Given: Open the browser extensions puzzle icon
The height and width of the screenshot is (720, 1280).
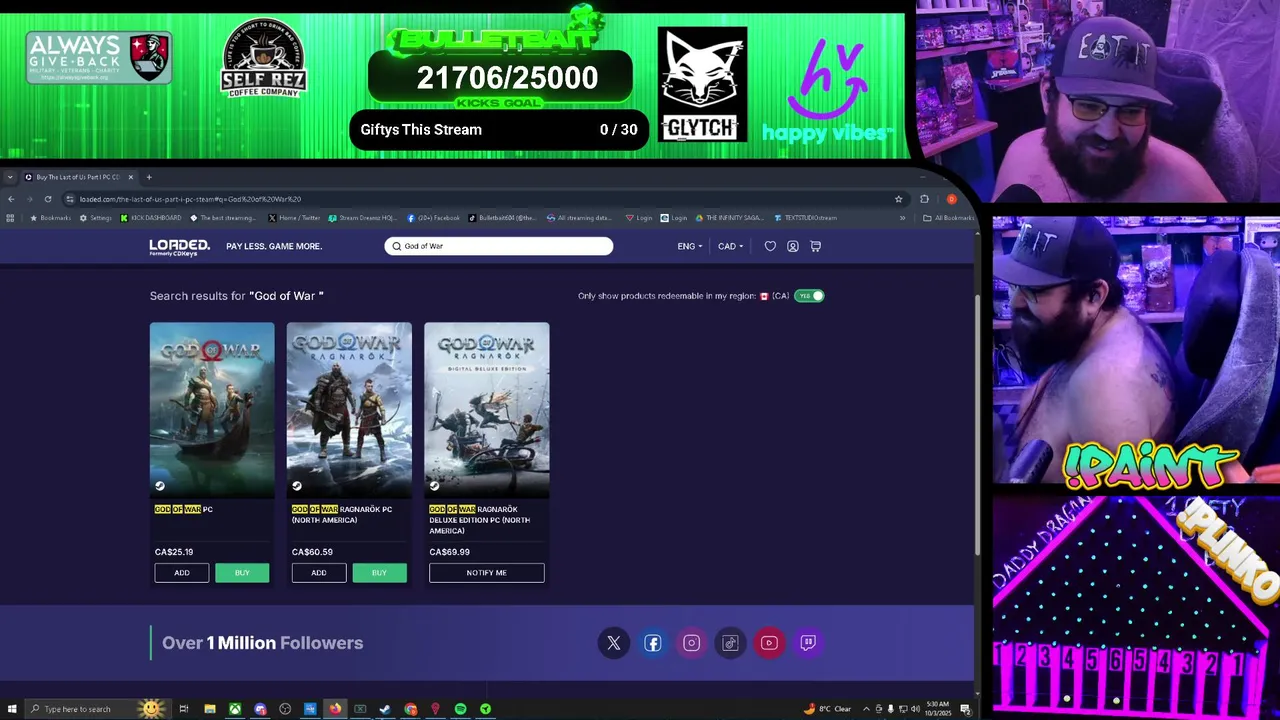Looking at the screenshot, I should [x=924, y=199].
